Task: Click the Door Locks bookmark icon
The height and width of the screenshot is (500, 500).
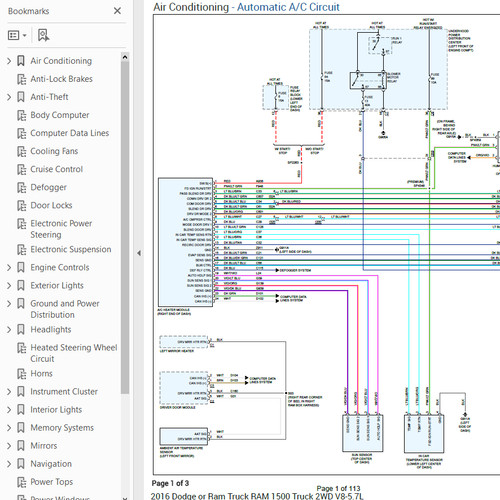Action: pos(21,206)
